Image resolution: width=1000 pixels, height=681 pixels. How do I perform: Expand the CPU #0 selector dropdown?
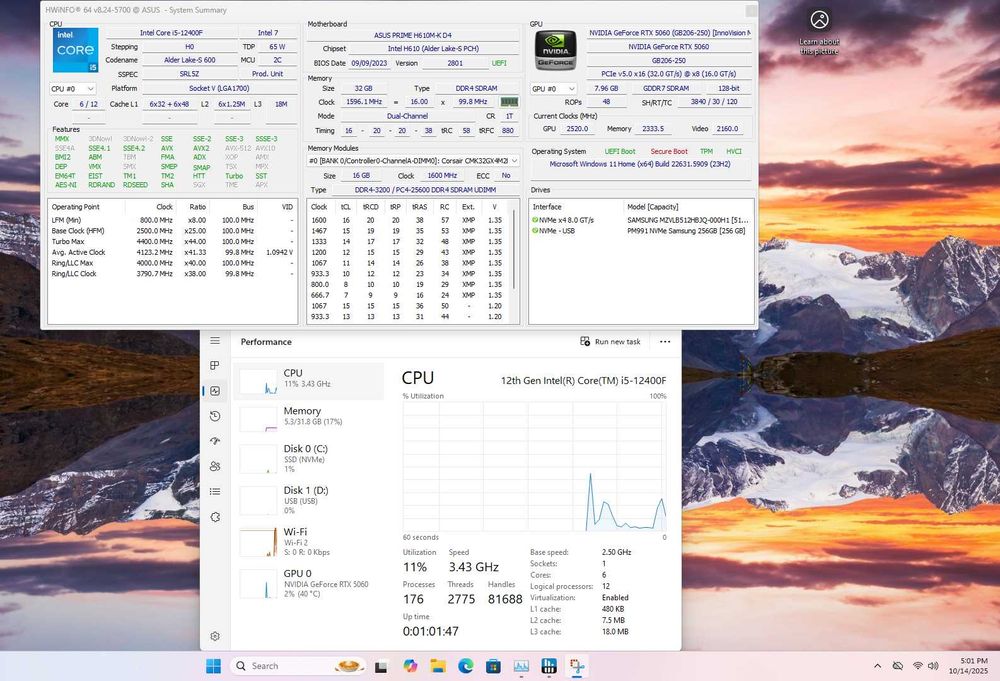[x=73, y=89]
